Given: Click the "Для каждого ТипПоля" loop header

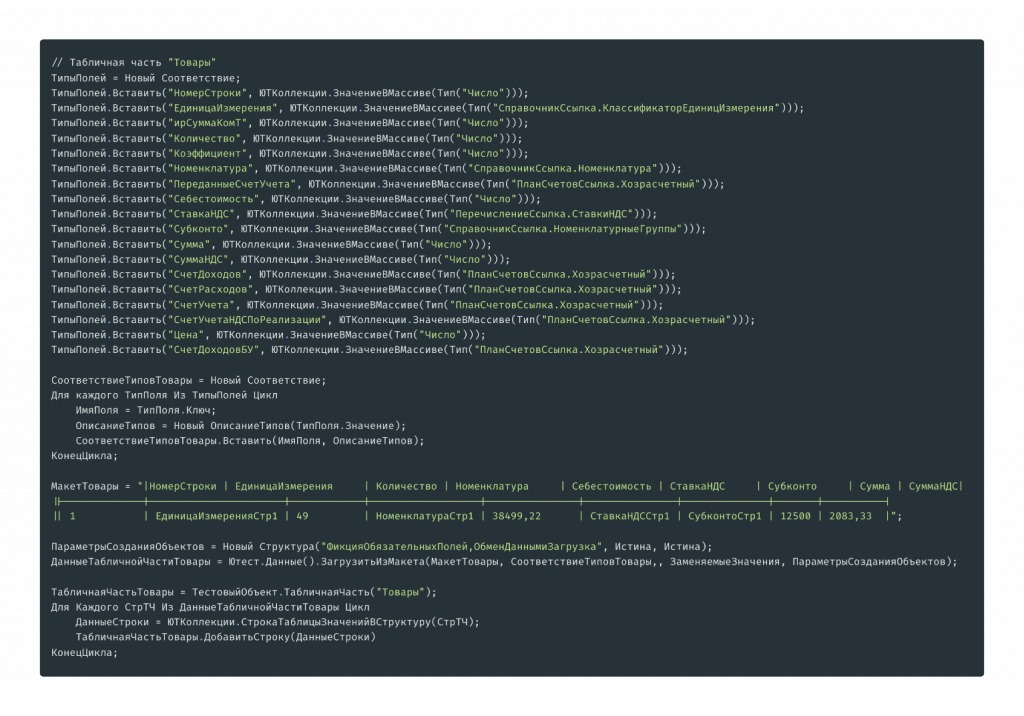Looking at the screenshot, I should (165, 395).
